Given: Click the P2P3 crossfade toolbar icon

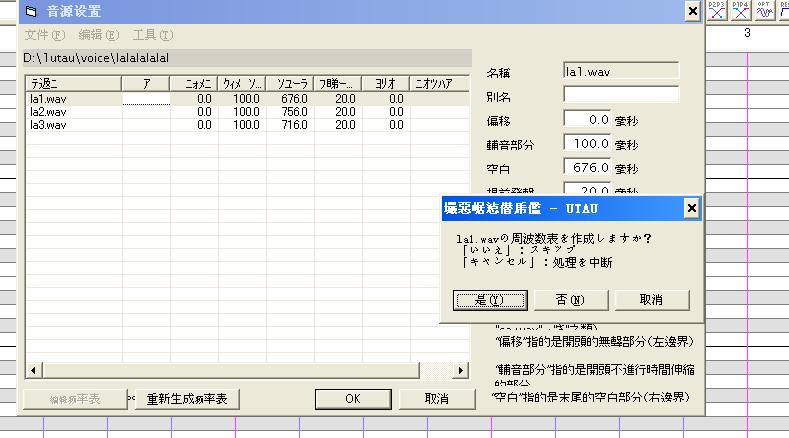Looking at the screenshot, I should coord(717,10).
